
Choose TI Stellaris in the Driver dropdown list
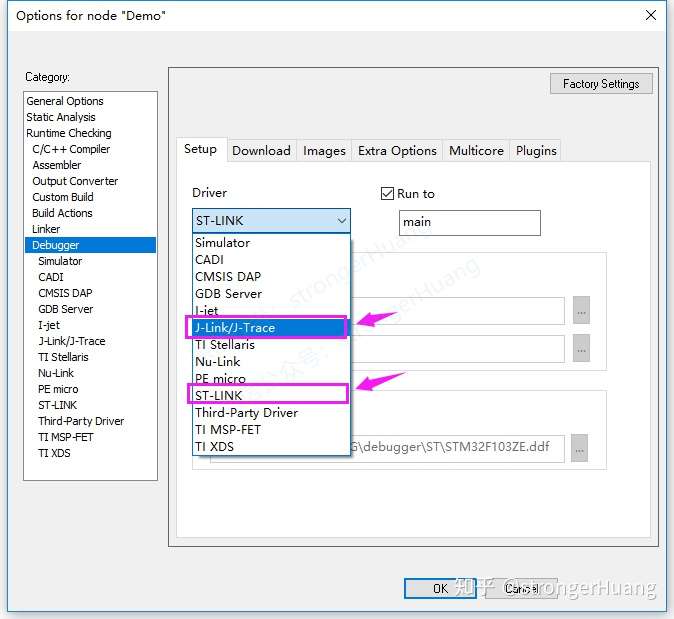271,345
